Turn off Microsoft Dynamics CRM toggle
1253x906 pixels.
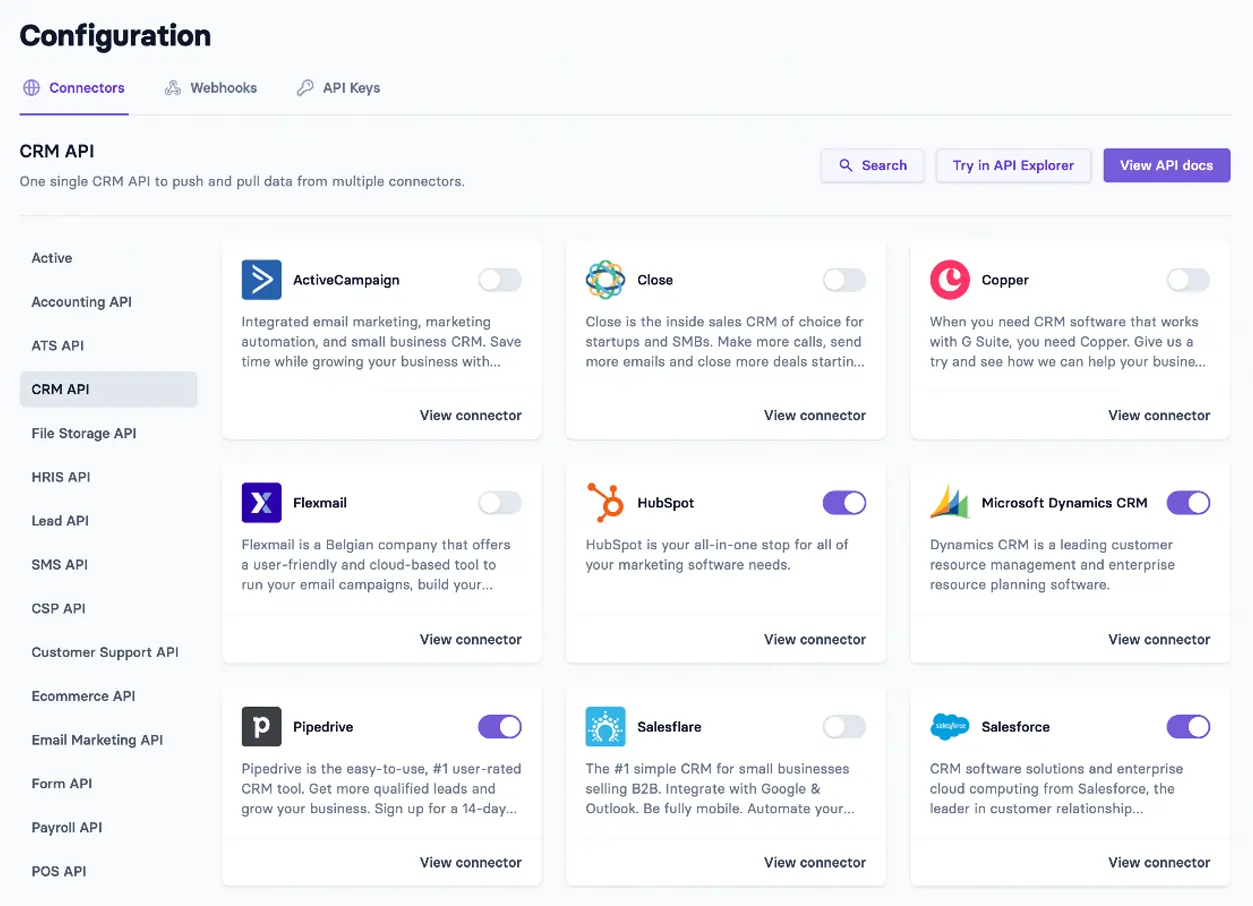click(1188, 503)
